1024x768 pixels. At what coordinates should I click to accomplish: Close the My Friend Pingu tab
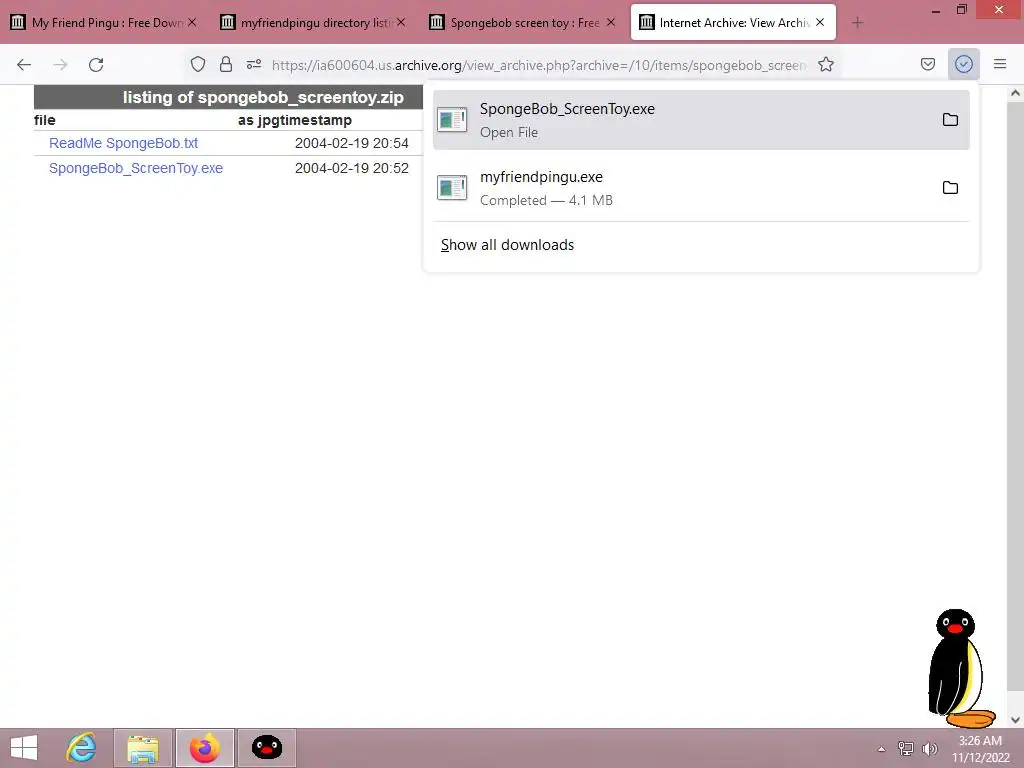(192, 22)
